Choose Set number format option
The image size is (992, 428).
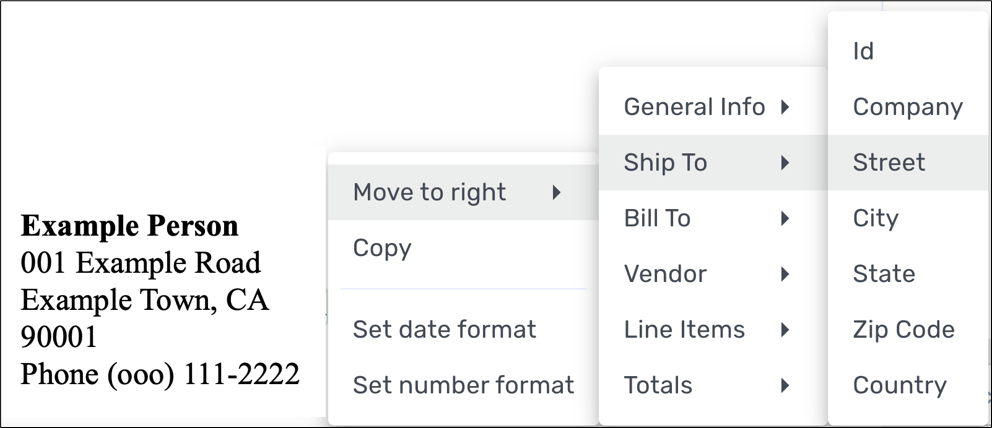463,385
